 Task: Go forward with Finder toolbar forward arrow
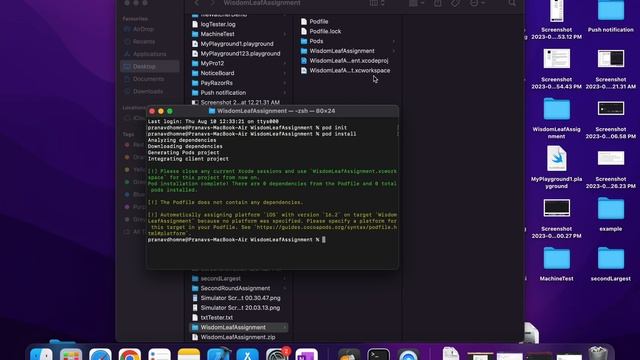212,3
